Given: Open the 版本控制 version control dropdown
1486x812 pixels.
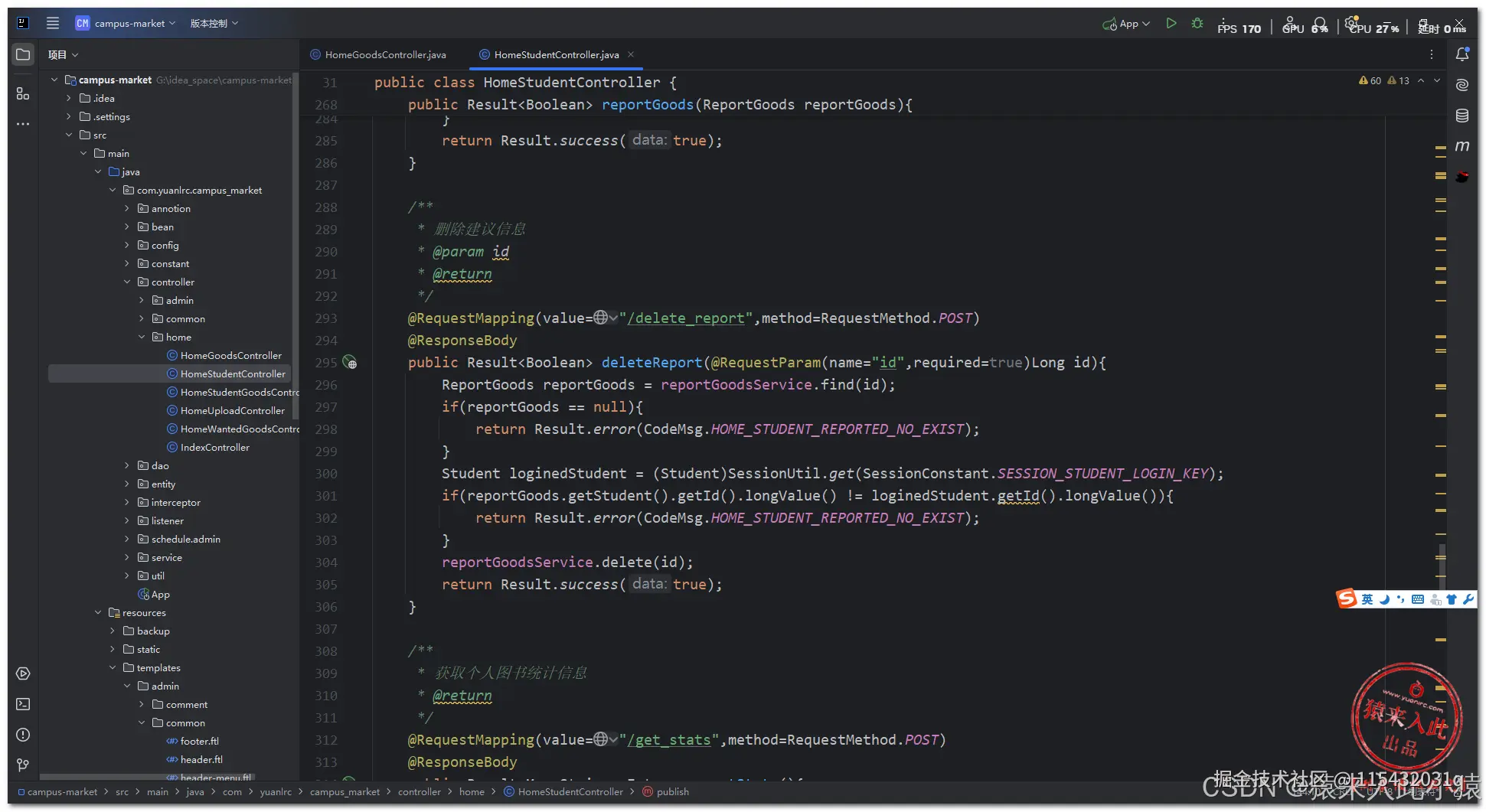Looking at the screenshot, I should [214, 23].
